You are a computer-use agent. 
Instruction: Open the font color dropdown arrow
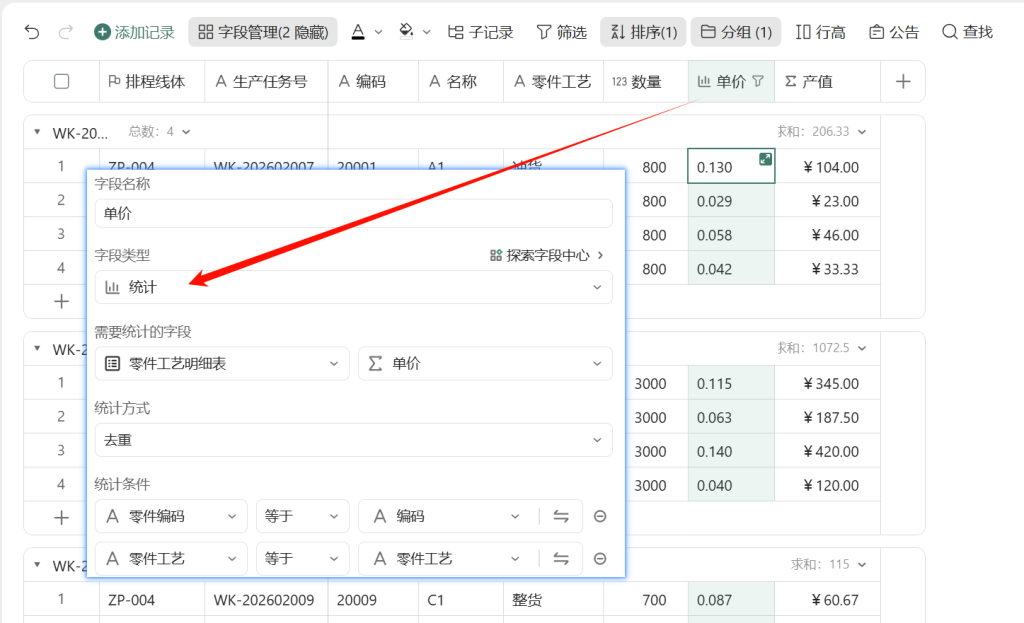point(379,32)
